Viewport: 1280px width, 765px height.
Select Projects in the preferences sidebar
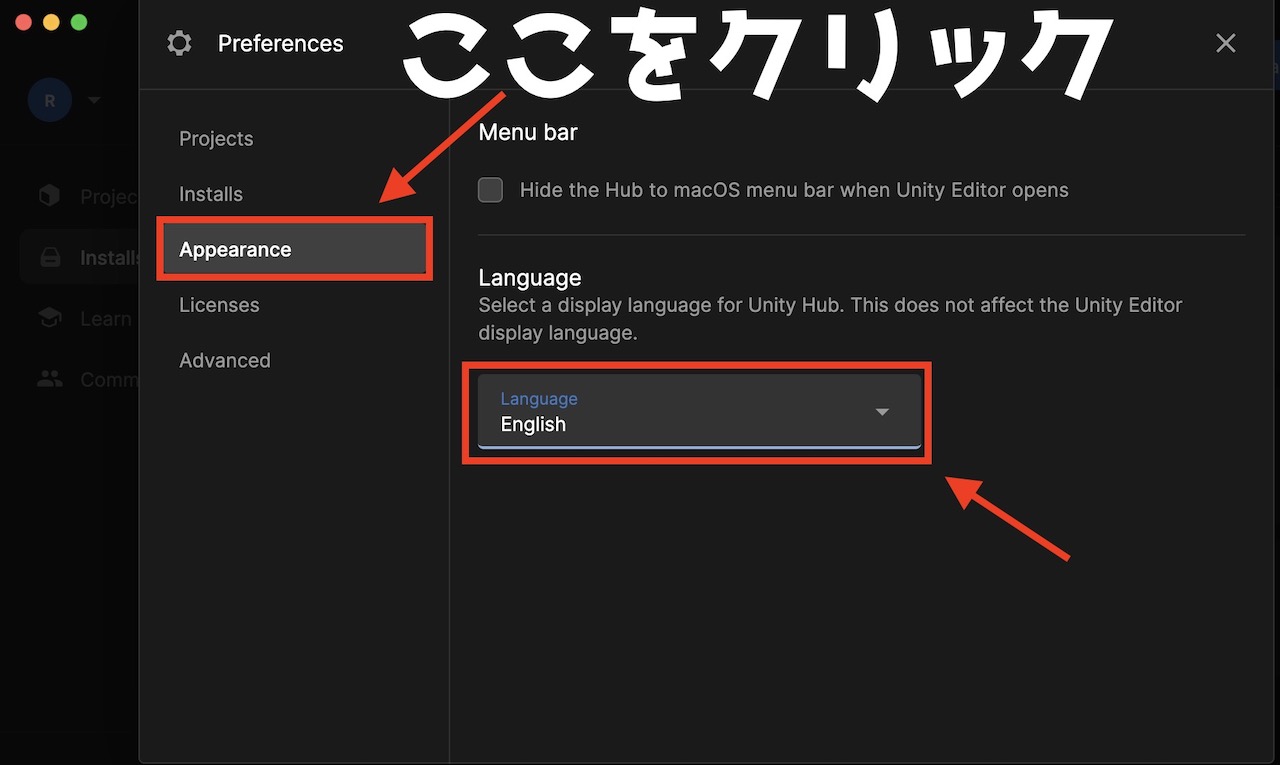pyautogui.click(x=216, y=138)
